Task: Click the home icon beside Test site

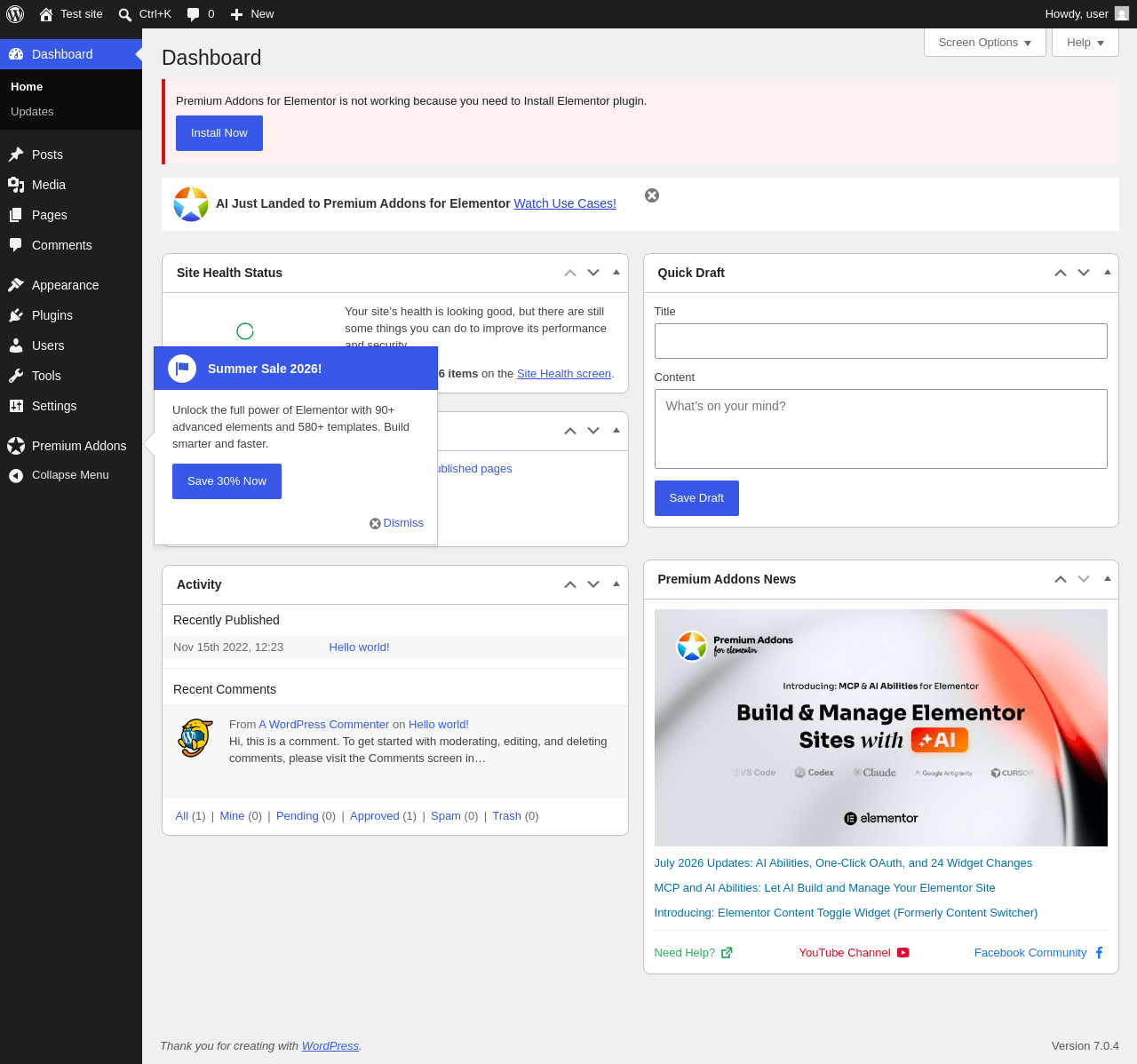Action: 46,14
